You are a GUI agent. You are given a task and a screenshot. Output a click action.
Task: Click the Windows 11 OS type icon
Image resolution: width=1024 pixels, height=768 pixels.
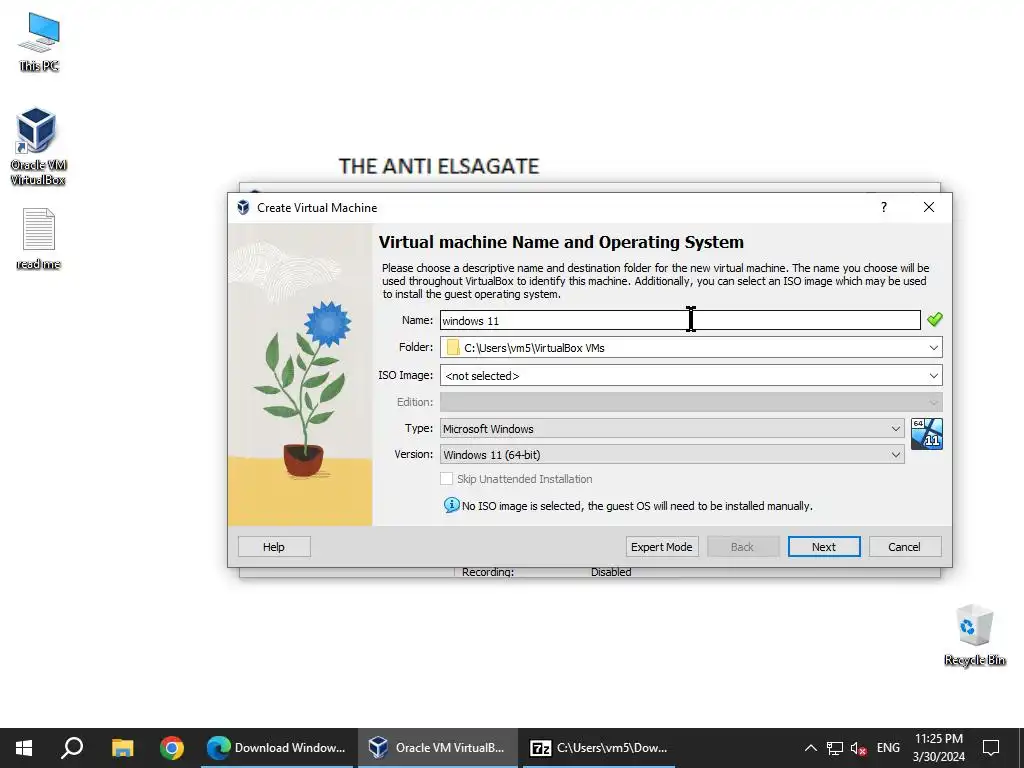click(x=927, y=434)
